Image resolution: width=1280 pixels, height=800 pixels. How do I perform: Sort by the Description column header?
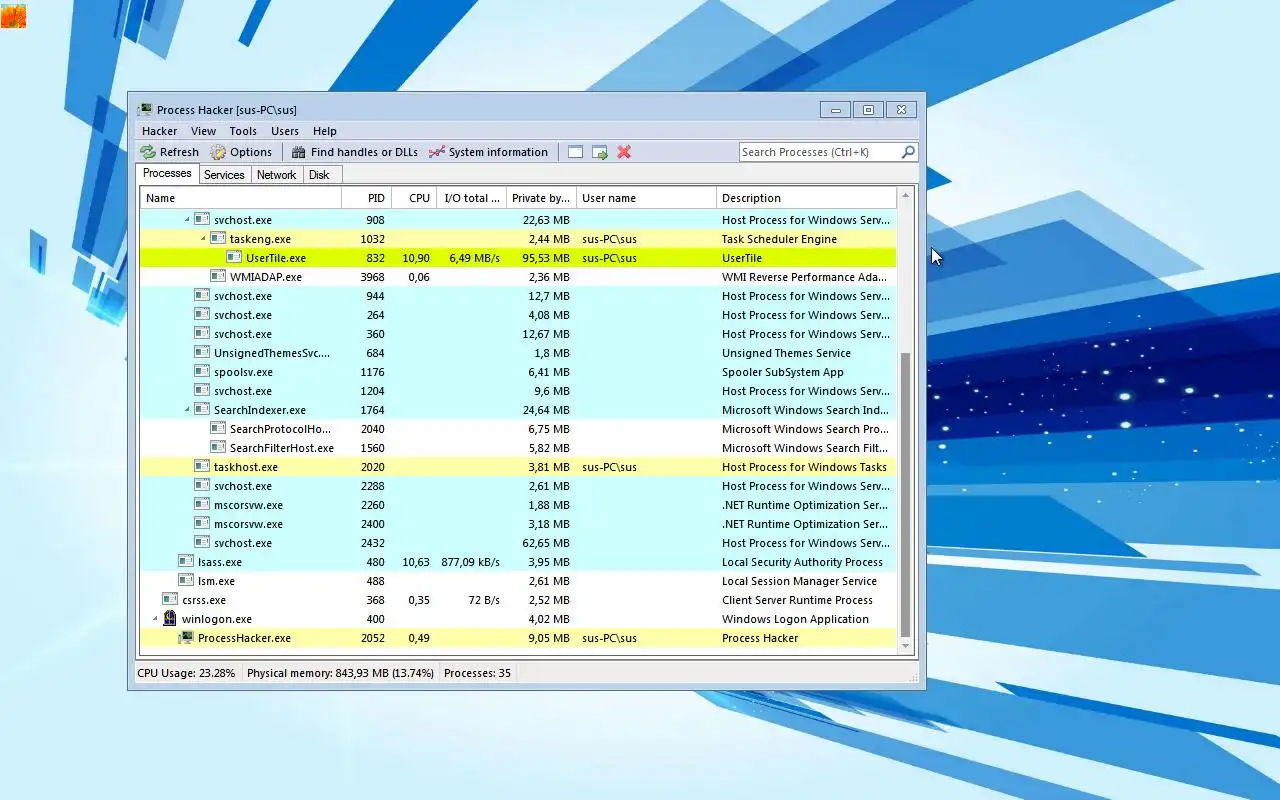pyautogui.click(x=806, y=198)
